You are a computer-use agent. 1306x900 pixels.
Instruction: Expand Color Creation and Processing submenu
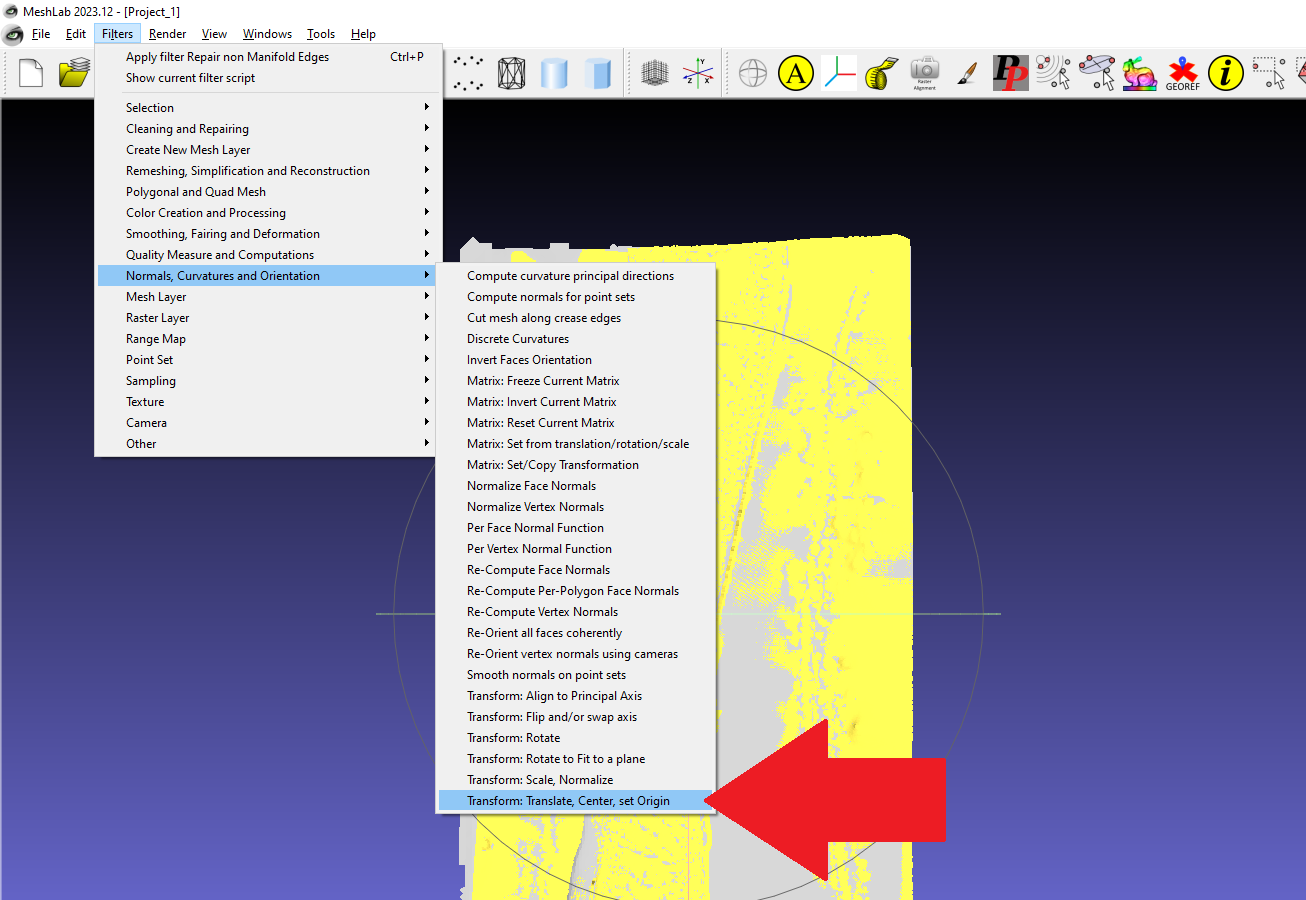(266, 213)
